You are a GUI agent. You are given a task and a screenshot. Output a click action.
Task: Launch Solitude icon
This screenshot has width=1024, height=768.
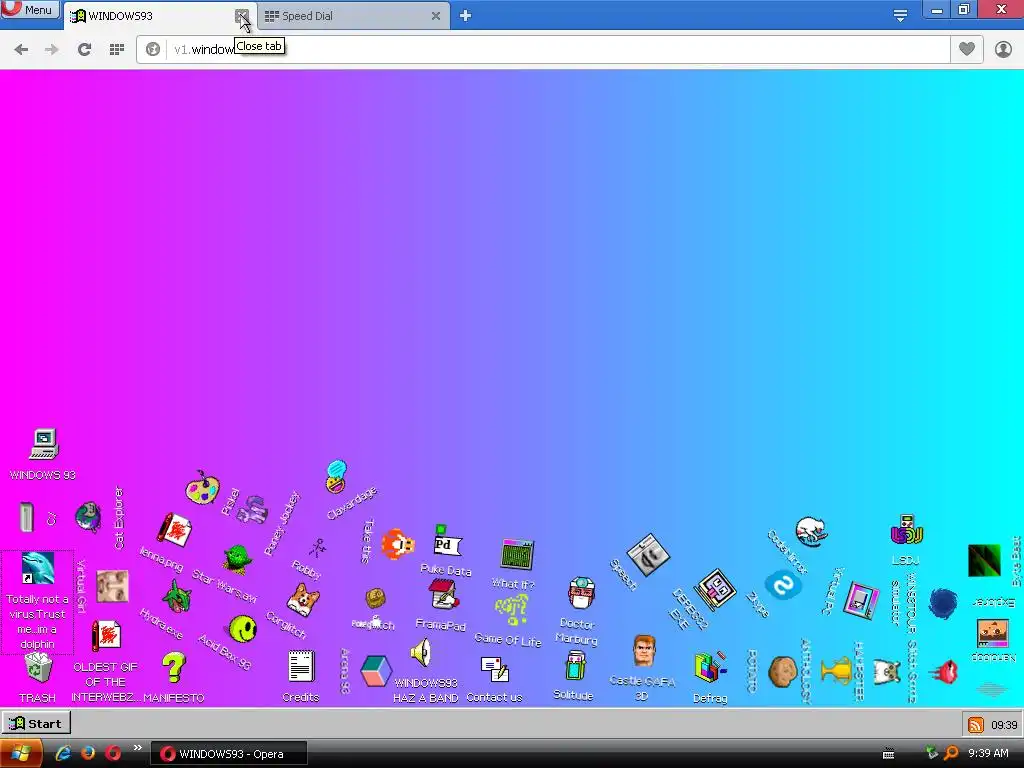575,666
